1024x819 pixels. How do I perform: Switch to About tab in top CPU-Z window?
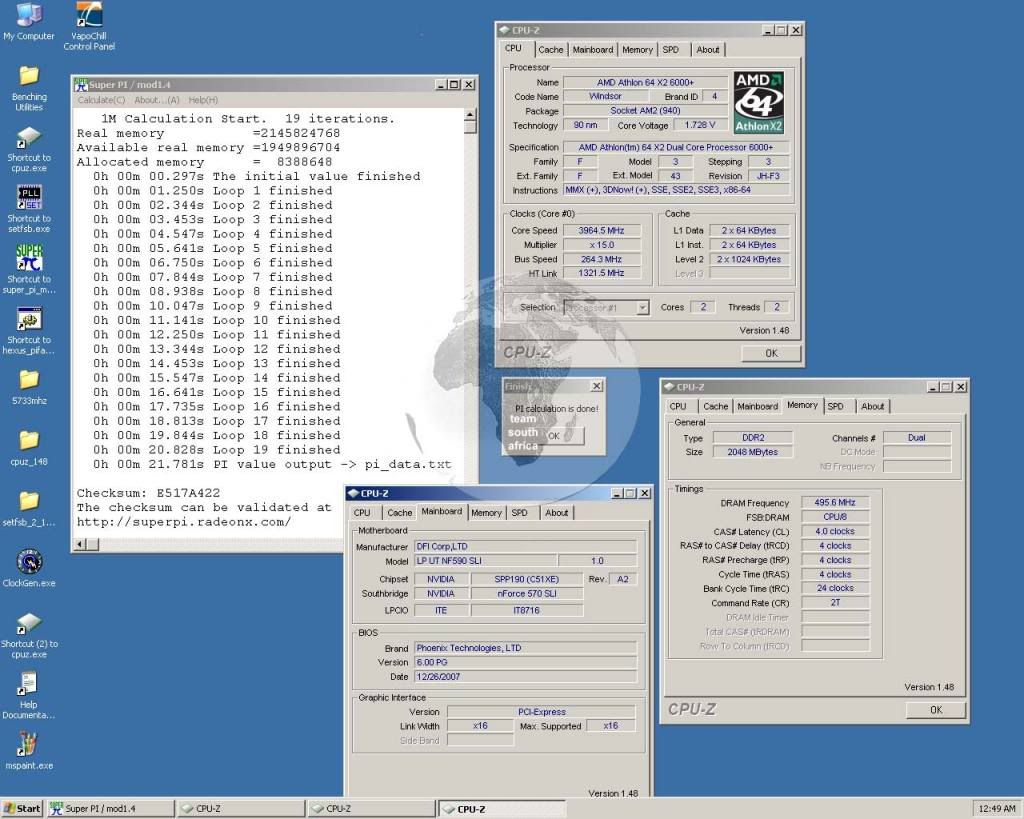(x=708, y=50)
